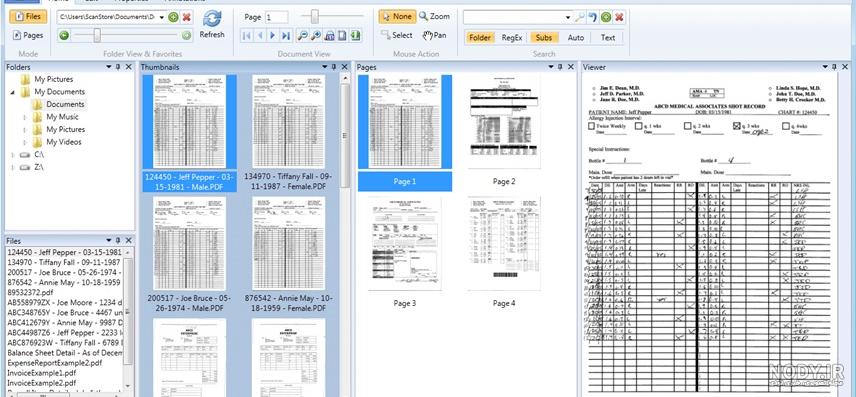Toggle the RegEx search option

[512, 38]
